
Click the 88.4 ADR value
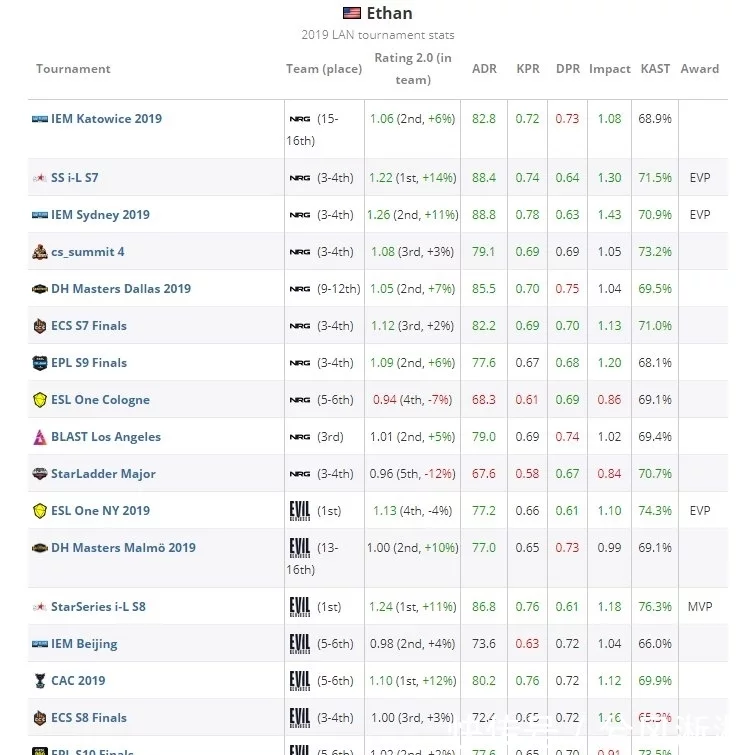pyautogui.click(x=484, y=178)
